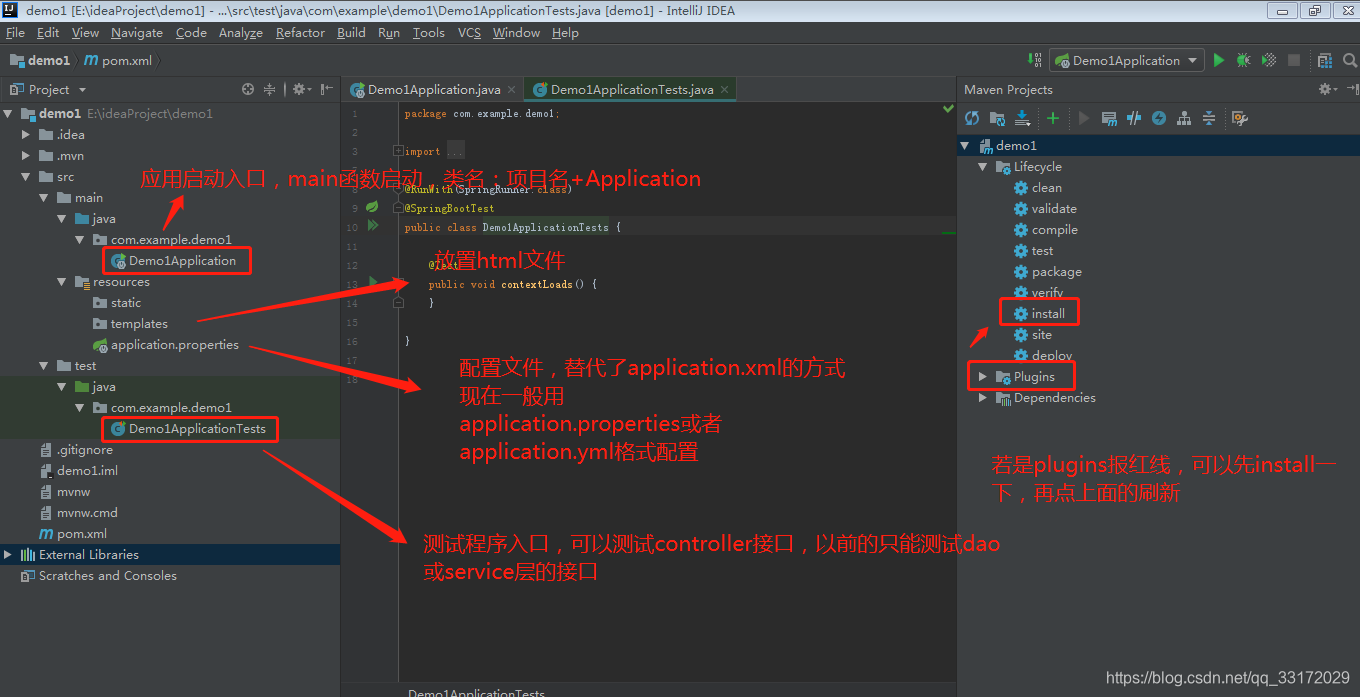Screen dimensions: 1360x697
Task: Reimport all Maven projects using refresh icon
Action: click(972, 118)
